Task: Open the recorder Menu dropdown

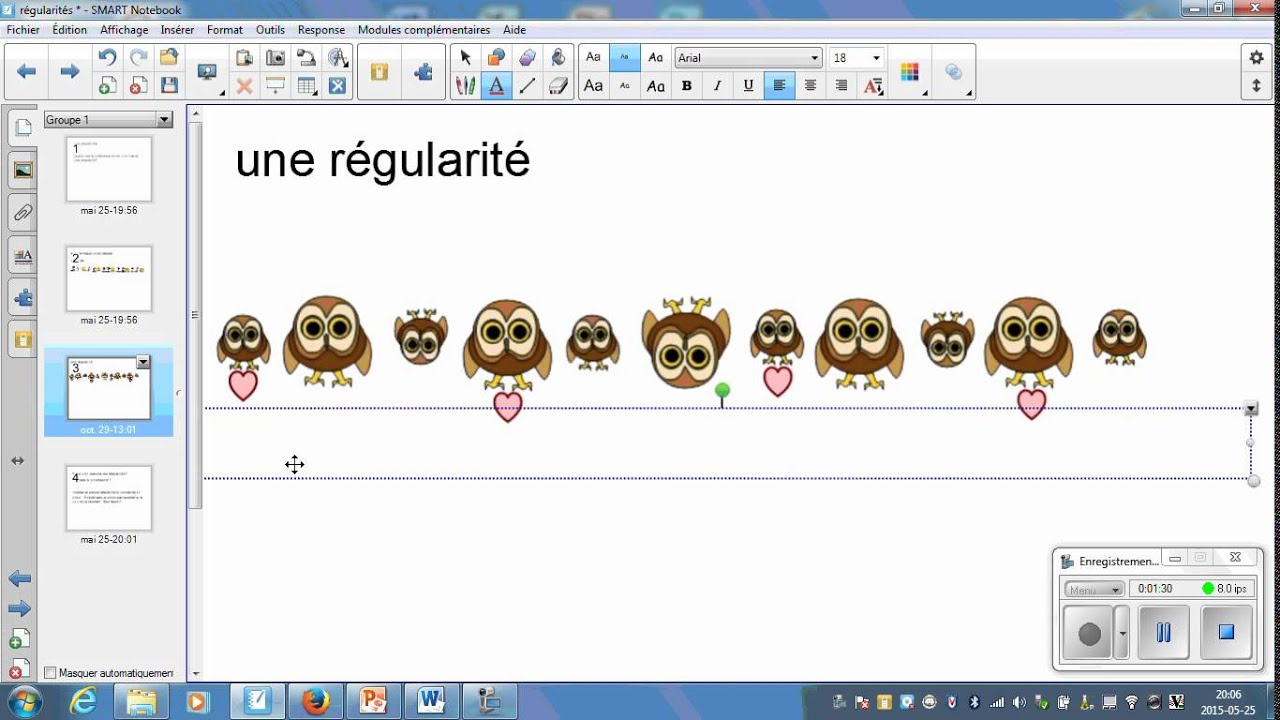Action: tap(1094, 589)
